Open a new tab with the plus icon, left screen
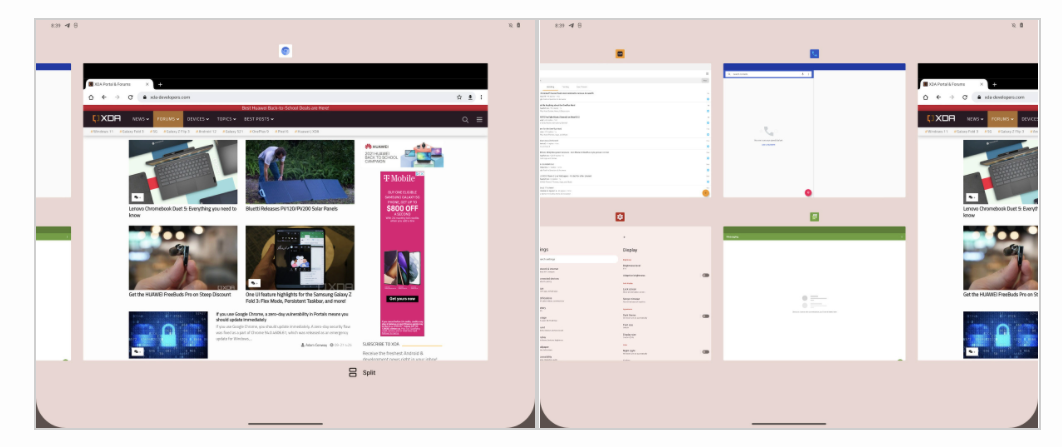The image size is (1062, 447). point(160,85)
